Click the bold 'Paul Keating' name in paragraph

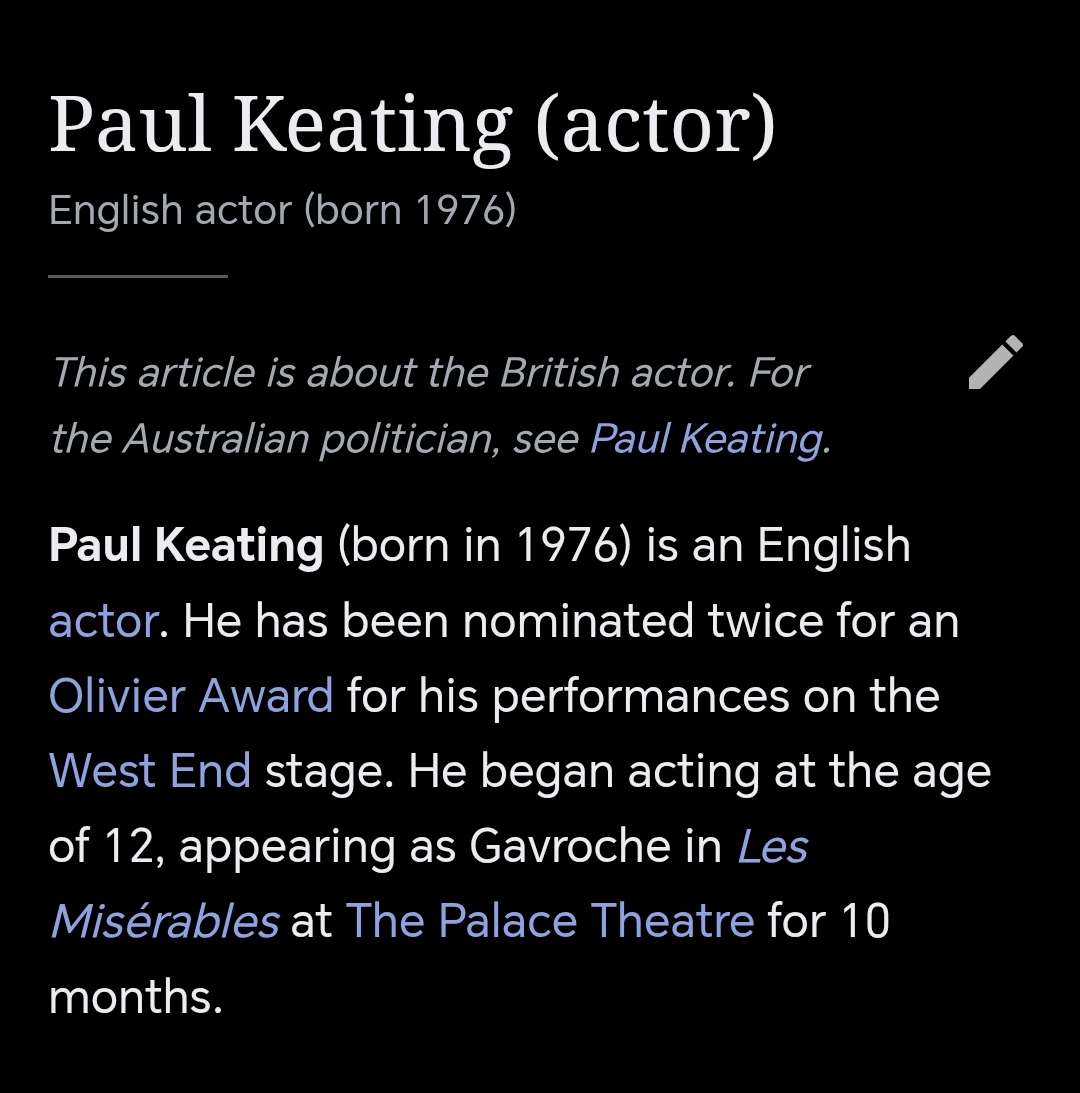click(x=186, y=547)
